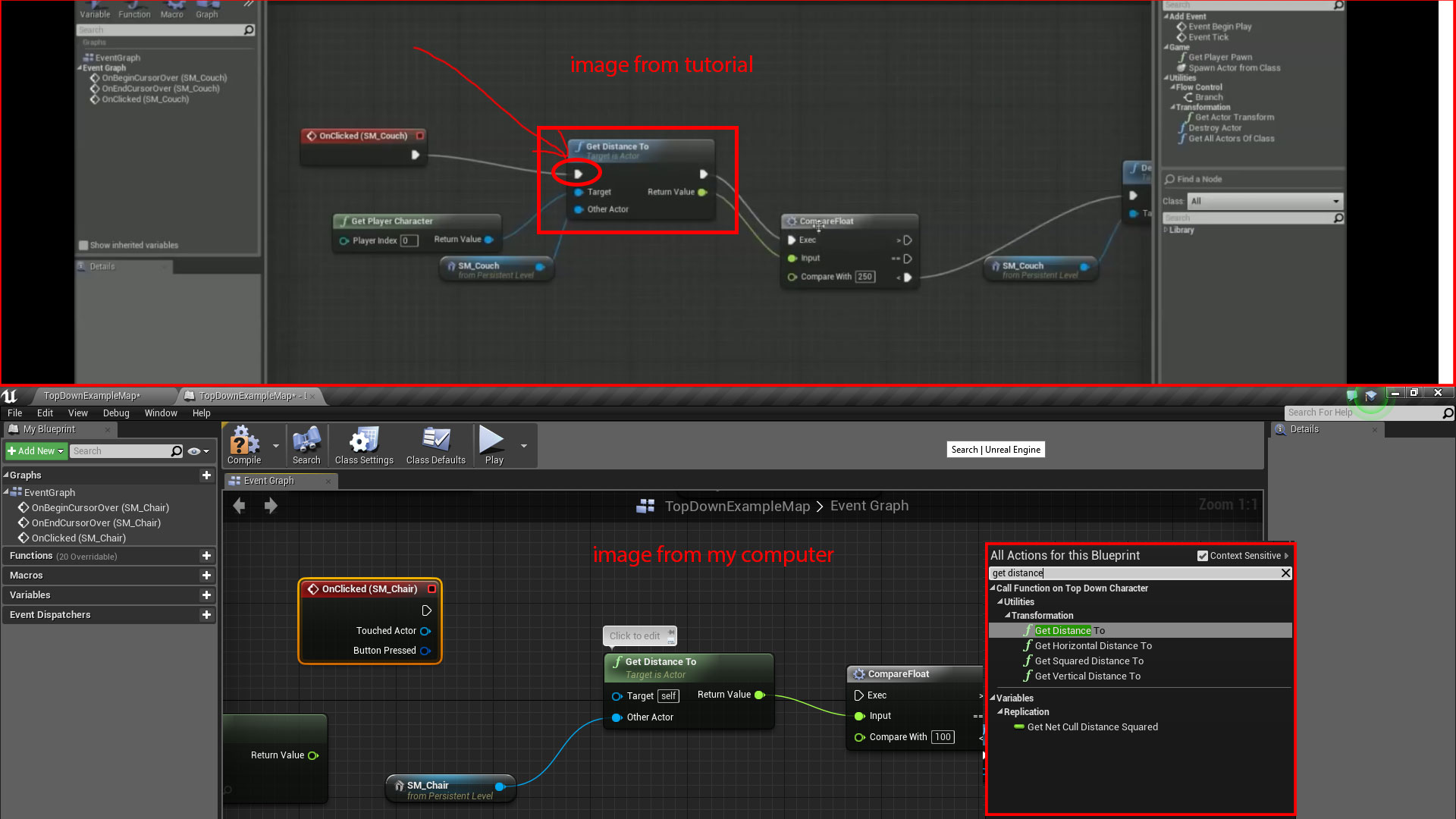Select Get Horizontal Distance To action
Viewport: 1456px width, 819px height.
1093,646
